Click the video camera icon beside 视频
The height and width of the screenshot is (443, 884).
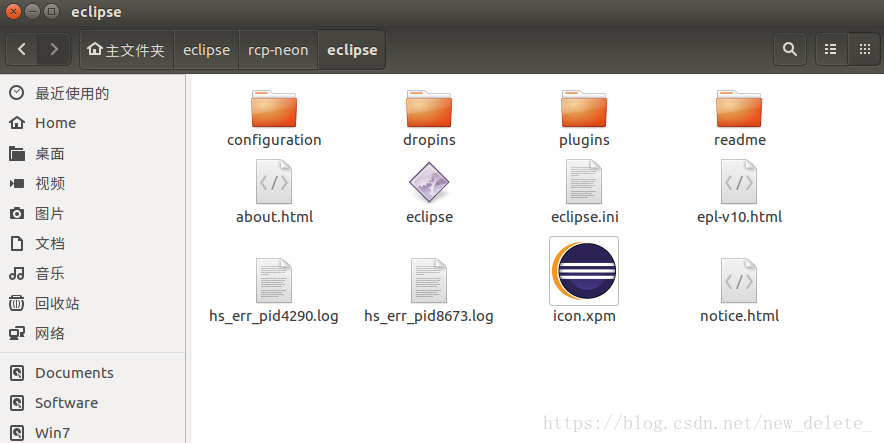(17, 183)
